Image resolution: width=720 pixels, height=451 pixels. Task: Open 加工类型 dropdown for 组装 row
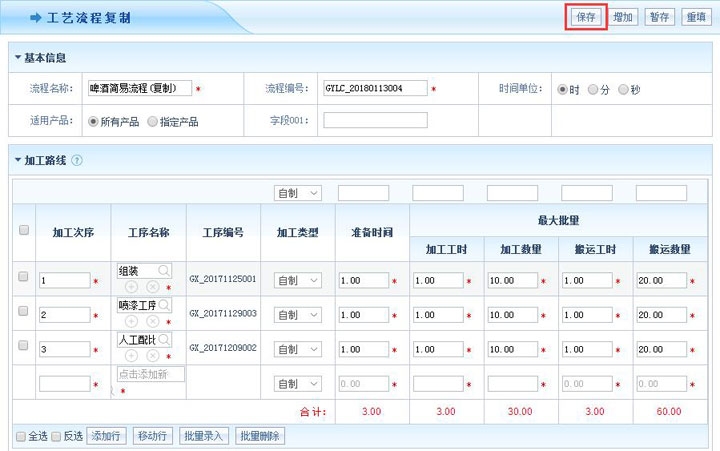tap(298, 280)
